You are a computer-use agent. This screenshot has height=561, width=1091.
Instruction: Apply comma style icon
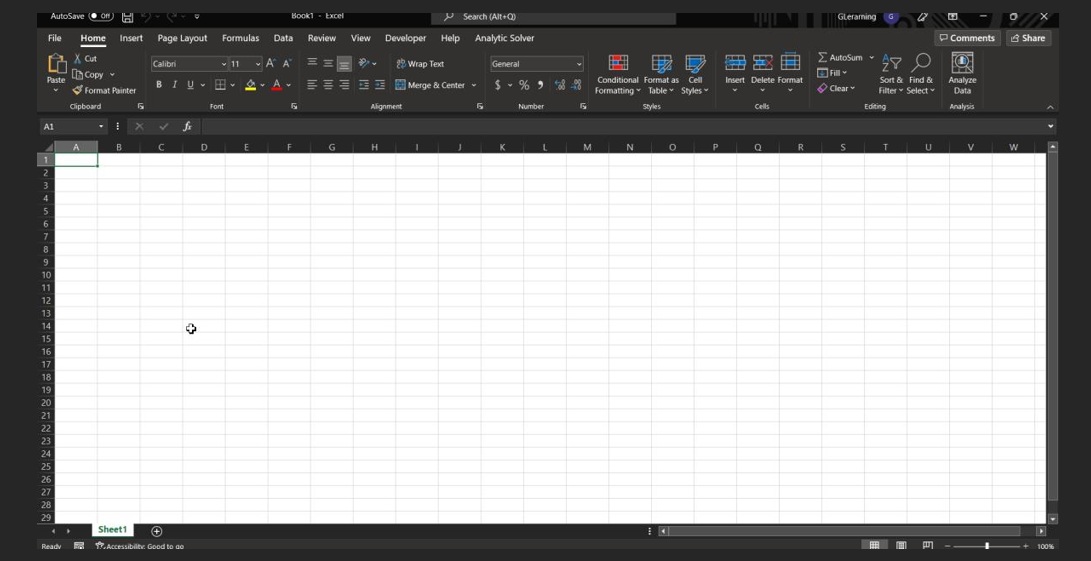(x=541, y=85)
